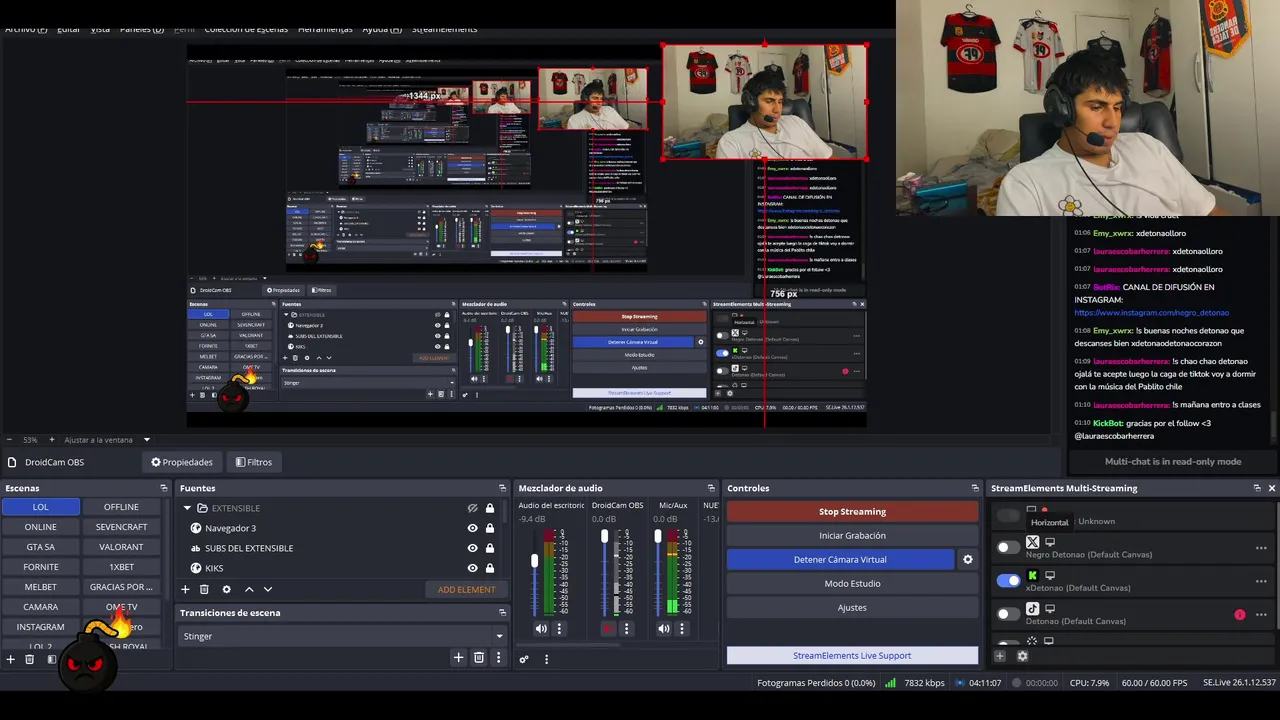The image size is (1280, 720).
Task: Switch to the OFFLINE scene
Action: tap(121, 507)
